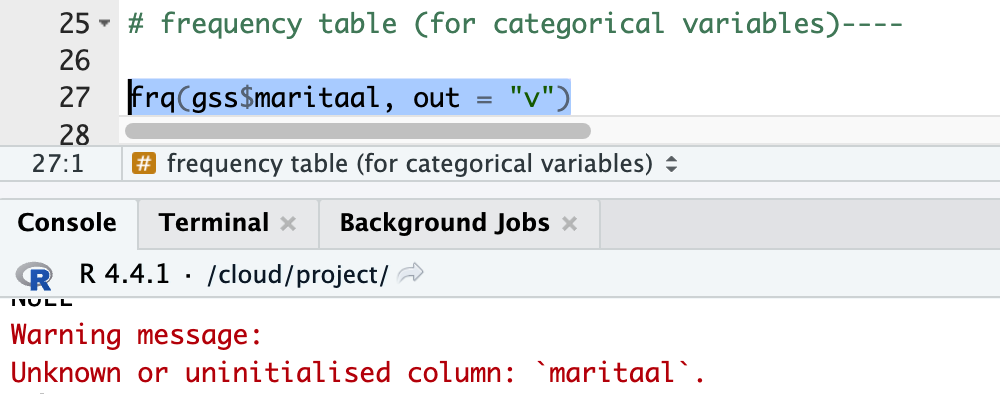Click the orange hash section icon
The height and width of the screenshot is (394, 1000).
[144, 164]
